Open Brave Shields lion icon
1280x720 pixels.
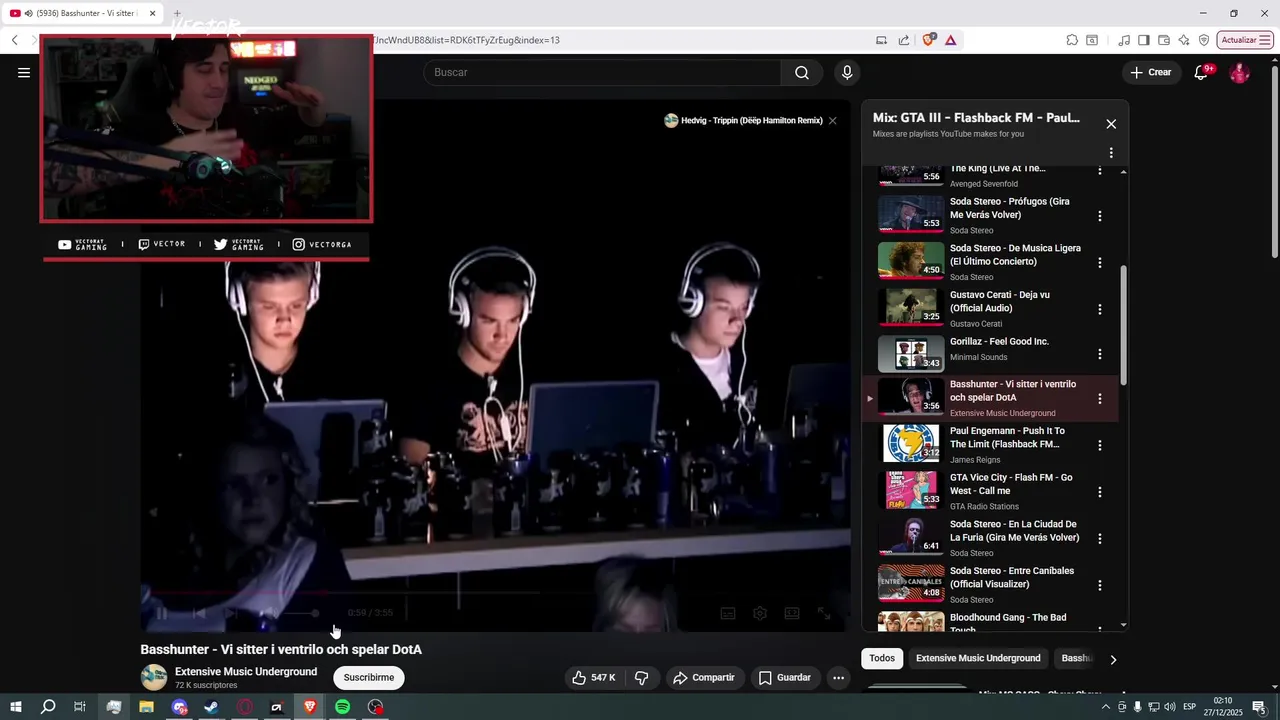(x=929, y=40)
